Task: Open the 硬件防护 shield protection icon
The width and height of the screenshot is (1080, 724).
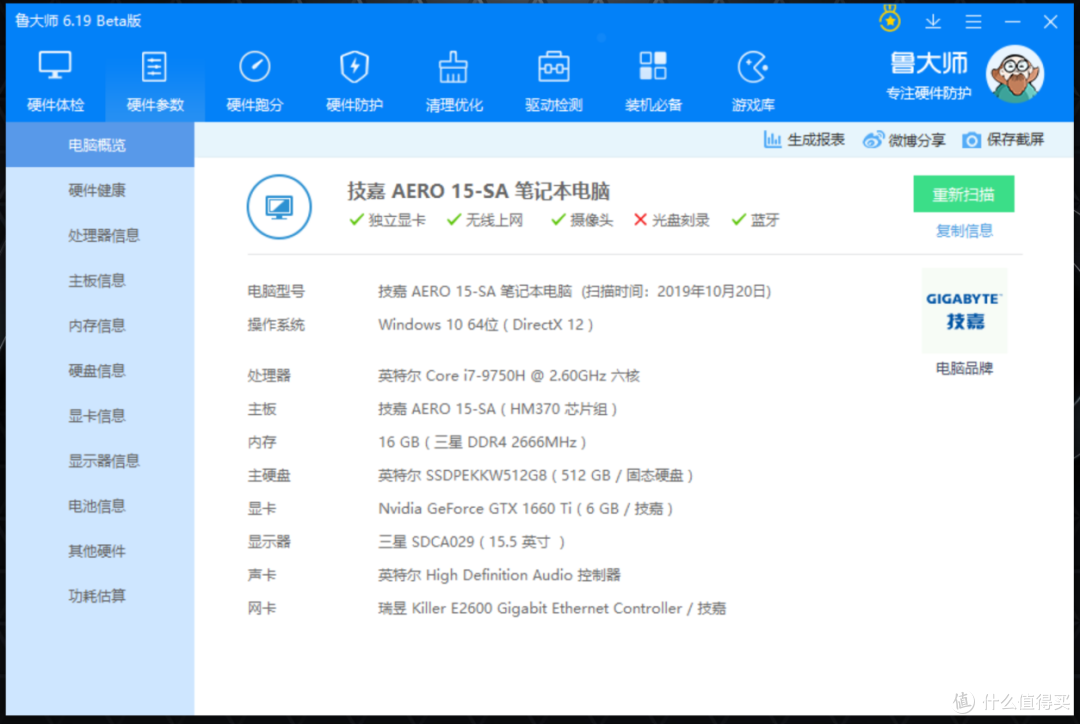Action: click(354, 68)
